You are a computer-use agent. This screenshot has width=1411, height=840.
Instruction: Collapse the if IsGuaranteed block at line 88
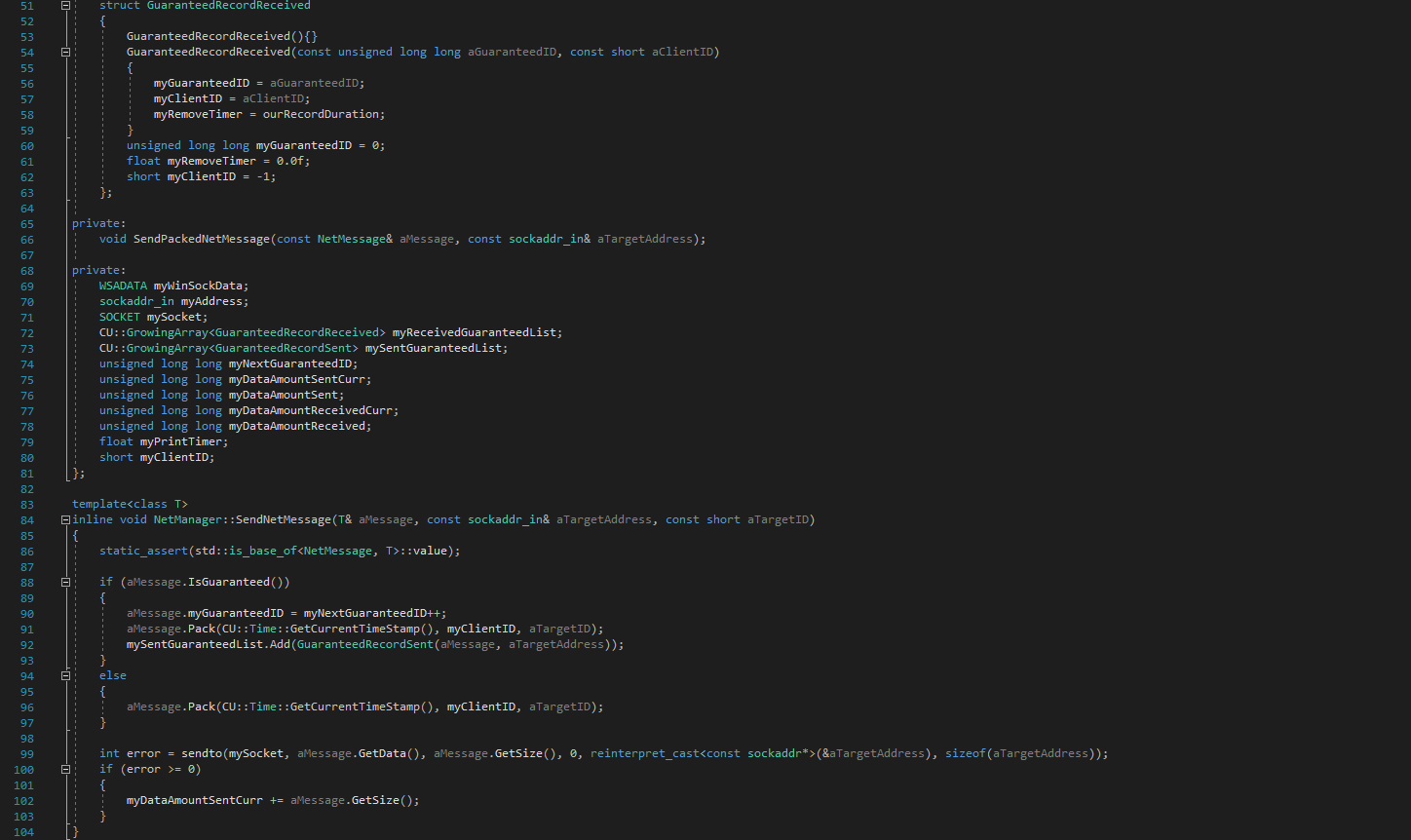(66, 583)
